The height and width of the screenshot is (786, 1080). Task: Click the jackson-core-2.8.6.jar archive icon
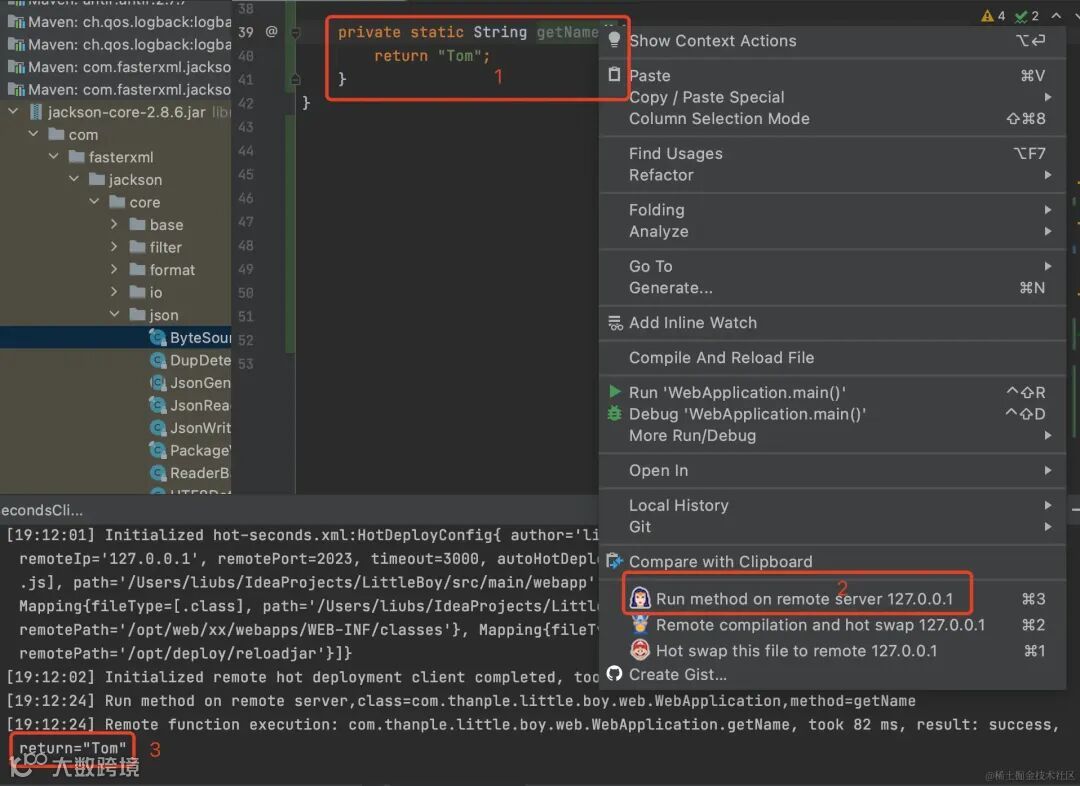37,112
